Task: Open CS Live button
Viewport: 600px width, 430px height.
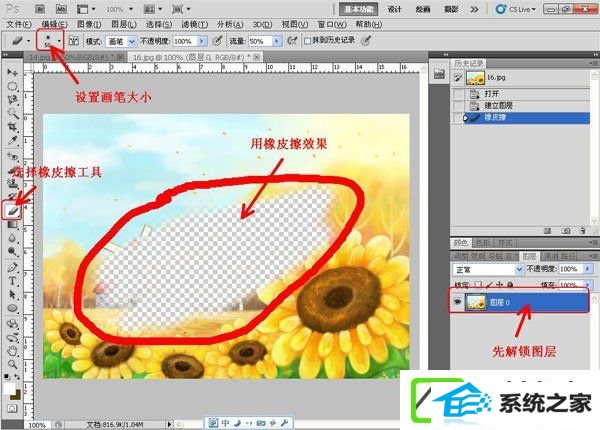Action: (x=516, y=9)
